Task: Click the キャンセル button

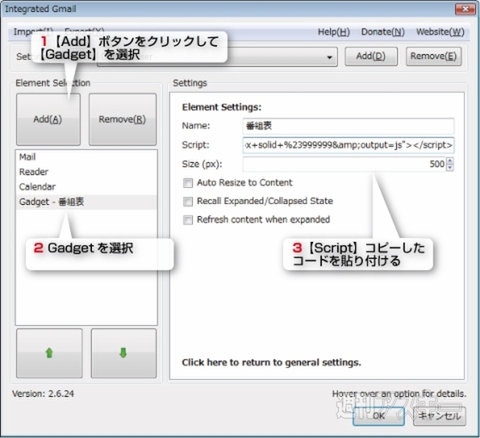Action: (x=439, y=416)
